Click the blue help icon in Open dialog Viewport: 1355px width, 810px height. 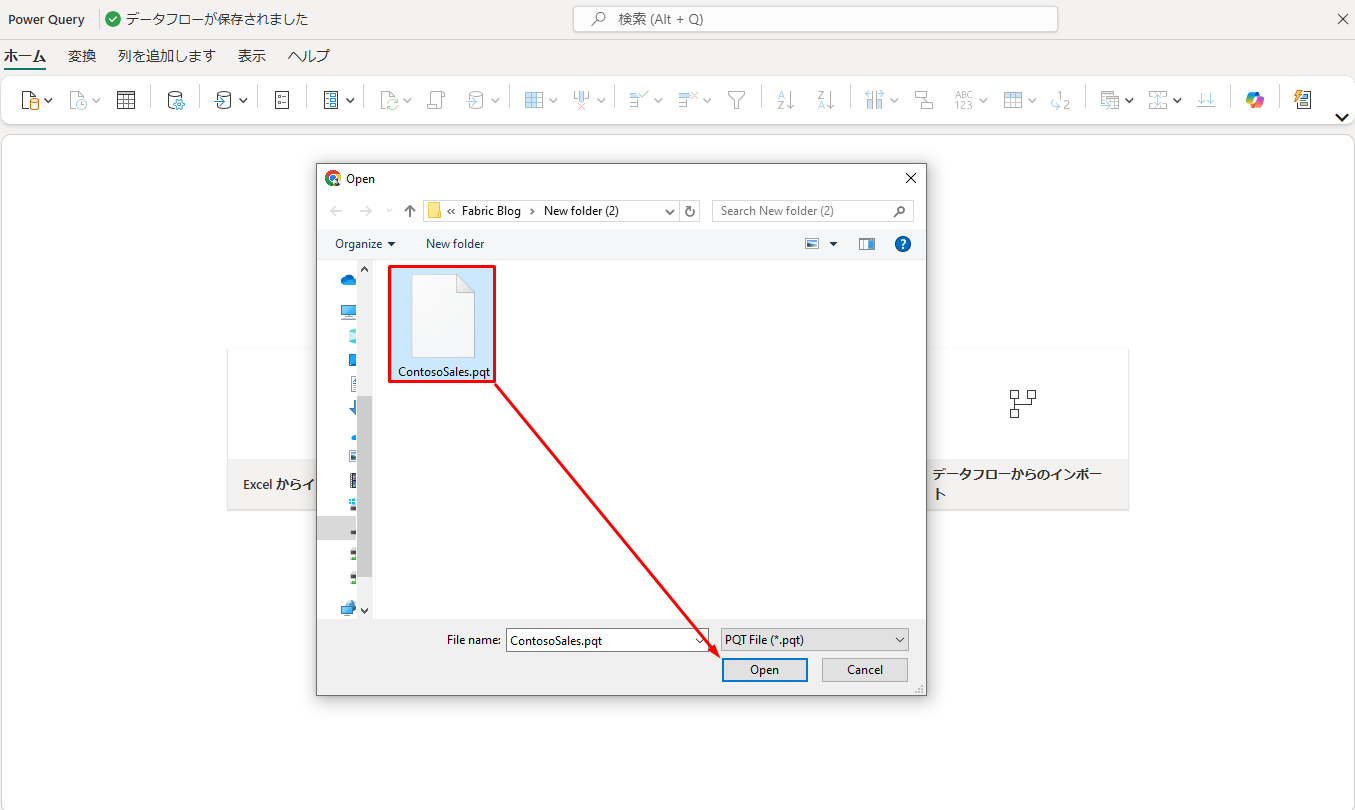pyautogui.click(x=902, y=244)
